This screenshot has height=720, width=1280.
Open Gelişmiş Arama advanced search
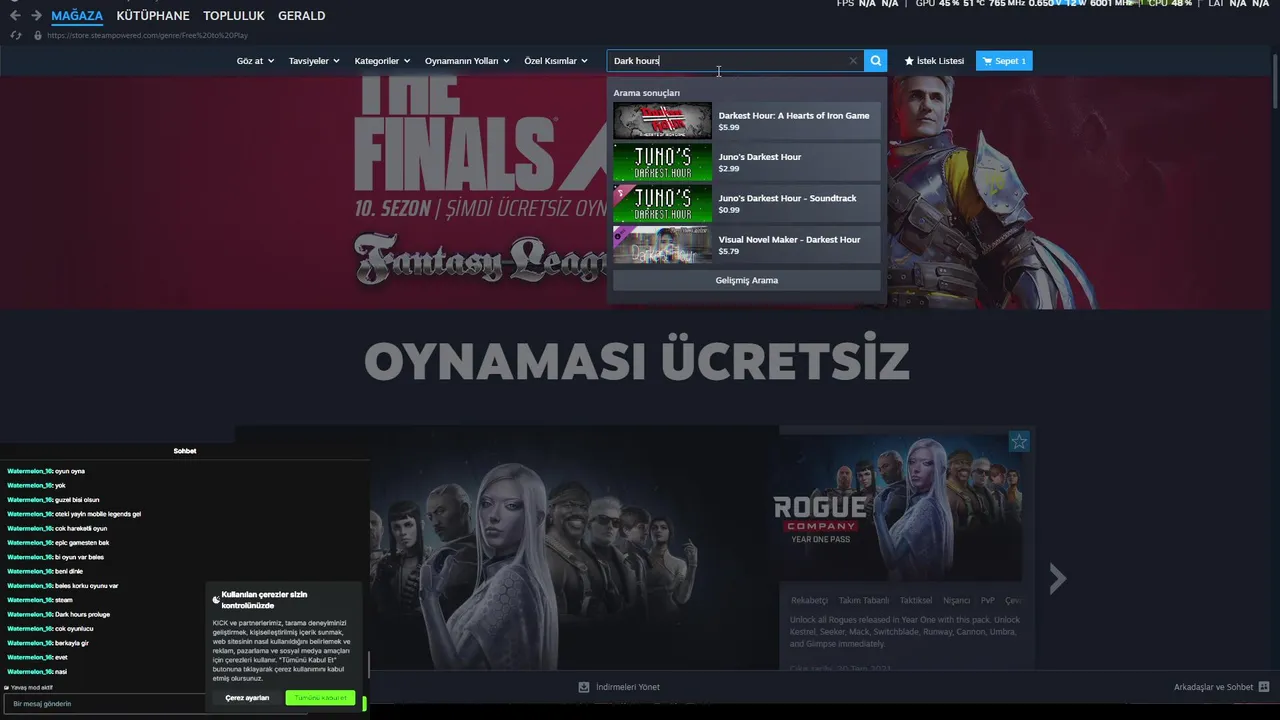(x=747, y=280)
